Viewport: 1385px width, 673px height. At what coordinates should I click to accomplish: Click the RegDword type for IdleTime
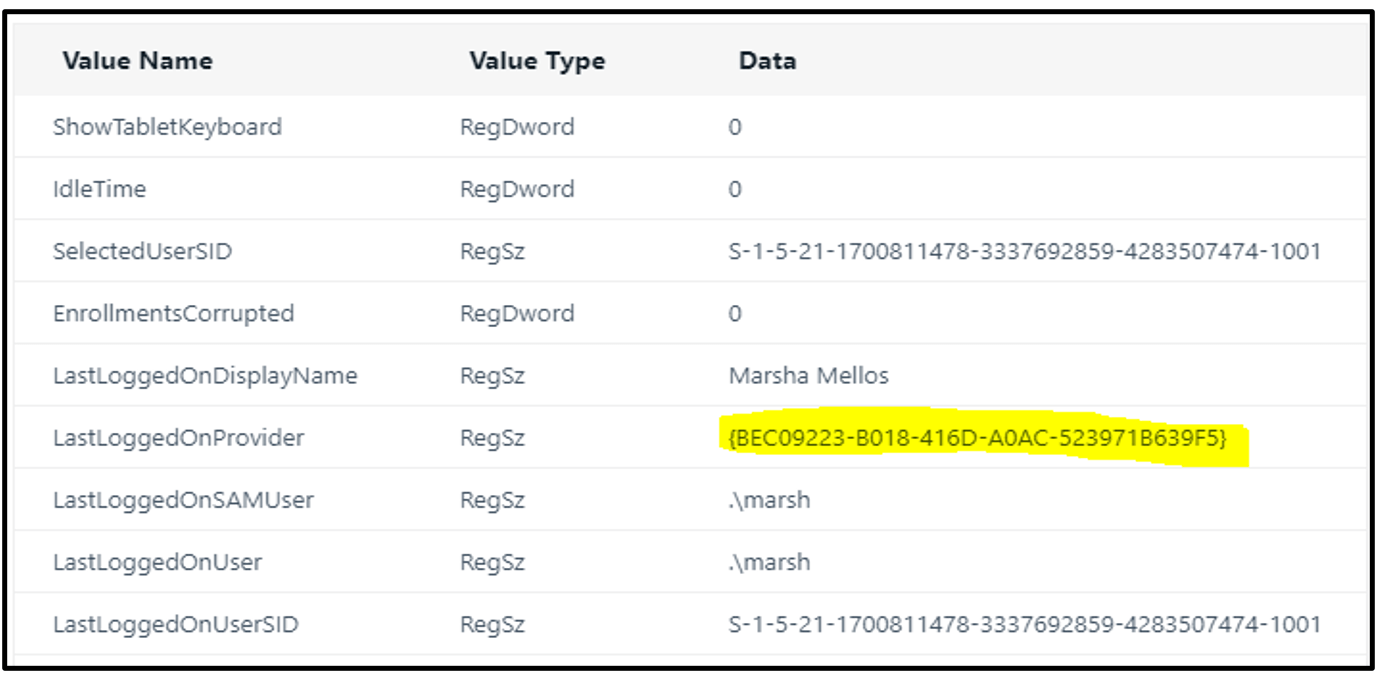pyautogui.click(x=517, y=189)
